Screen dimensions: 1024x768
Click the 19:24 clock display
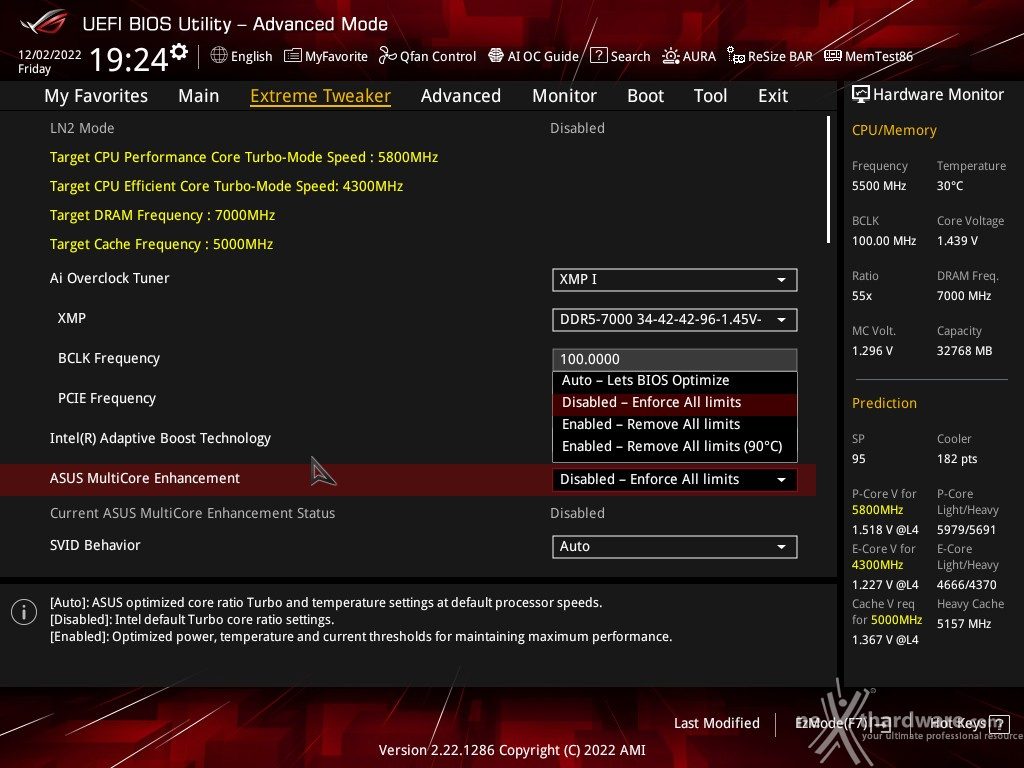[x=129, y=60]
